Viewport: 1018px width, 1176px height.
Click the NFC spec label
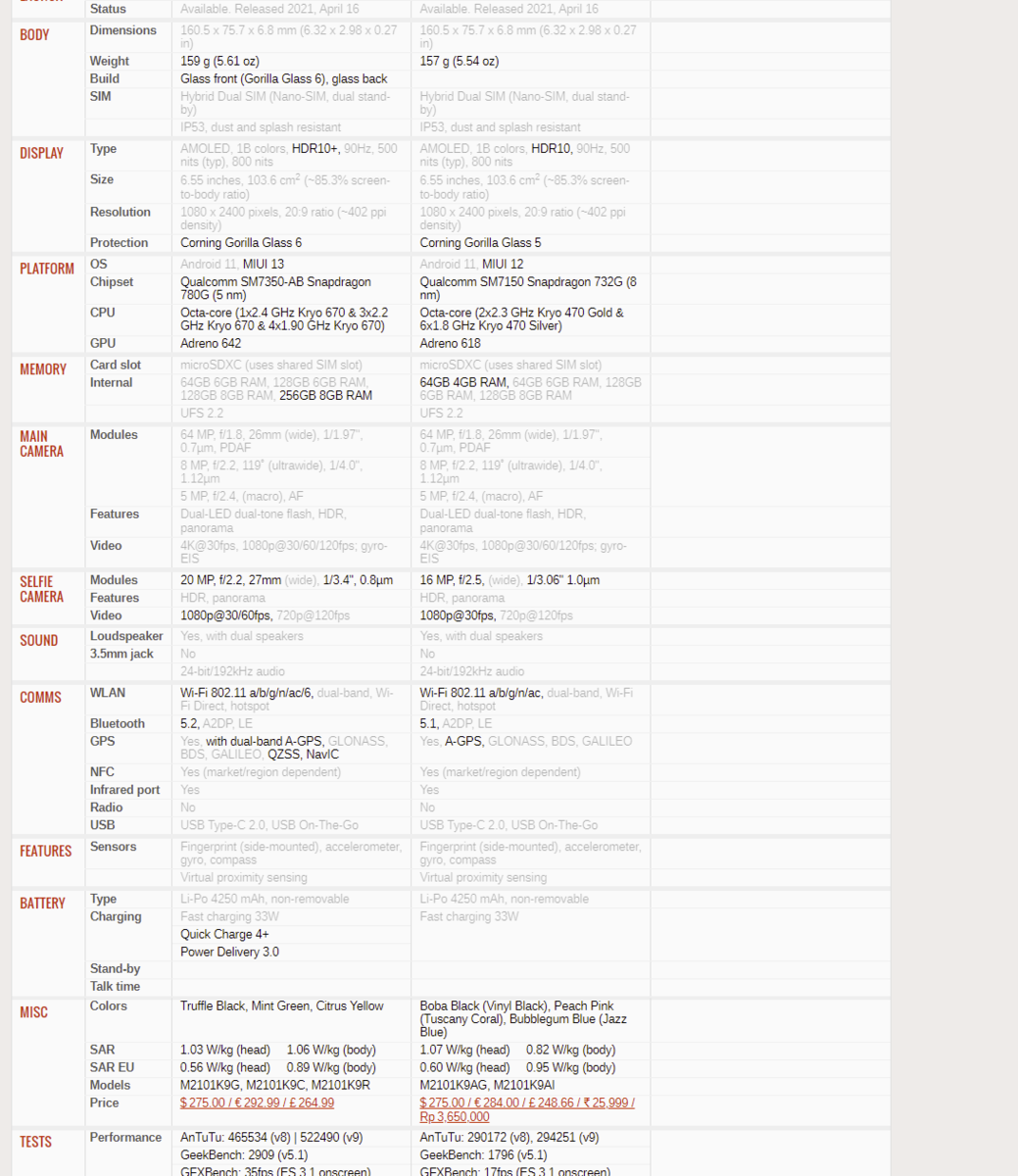[x=102, y=772]
